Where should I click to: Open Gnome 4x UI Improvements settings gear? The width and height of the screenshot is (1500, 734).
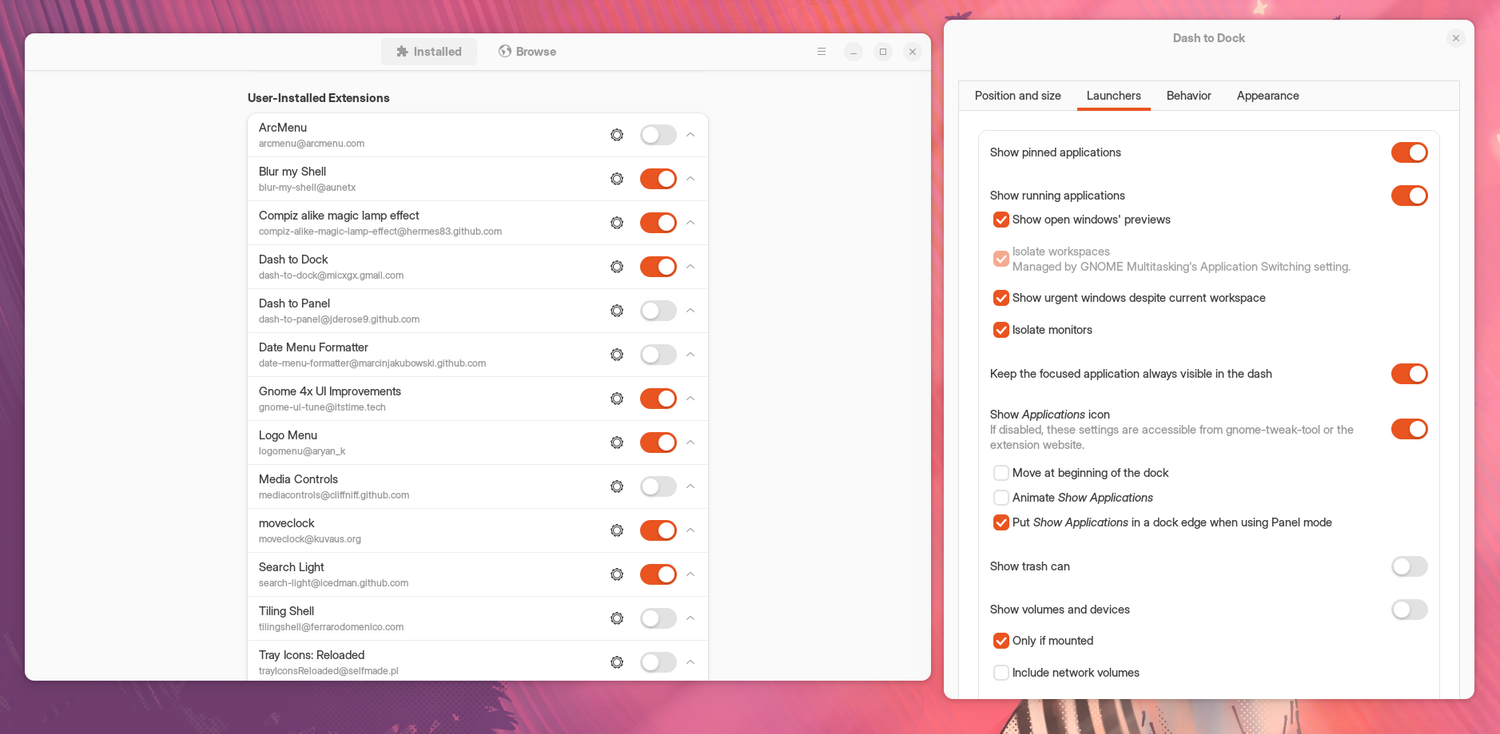617,399
